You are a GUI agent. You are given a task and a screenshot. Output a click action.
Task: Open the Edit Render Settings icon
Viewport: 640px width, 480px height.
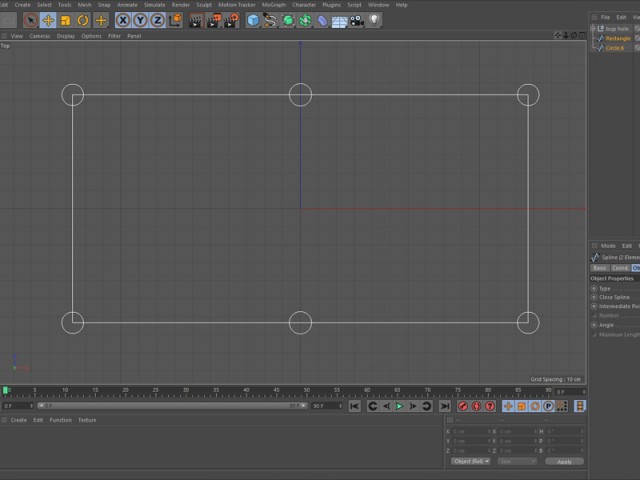tap(231, 20)
